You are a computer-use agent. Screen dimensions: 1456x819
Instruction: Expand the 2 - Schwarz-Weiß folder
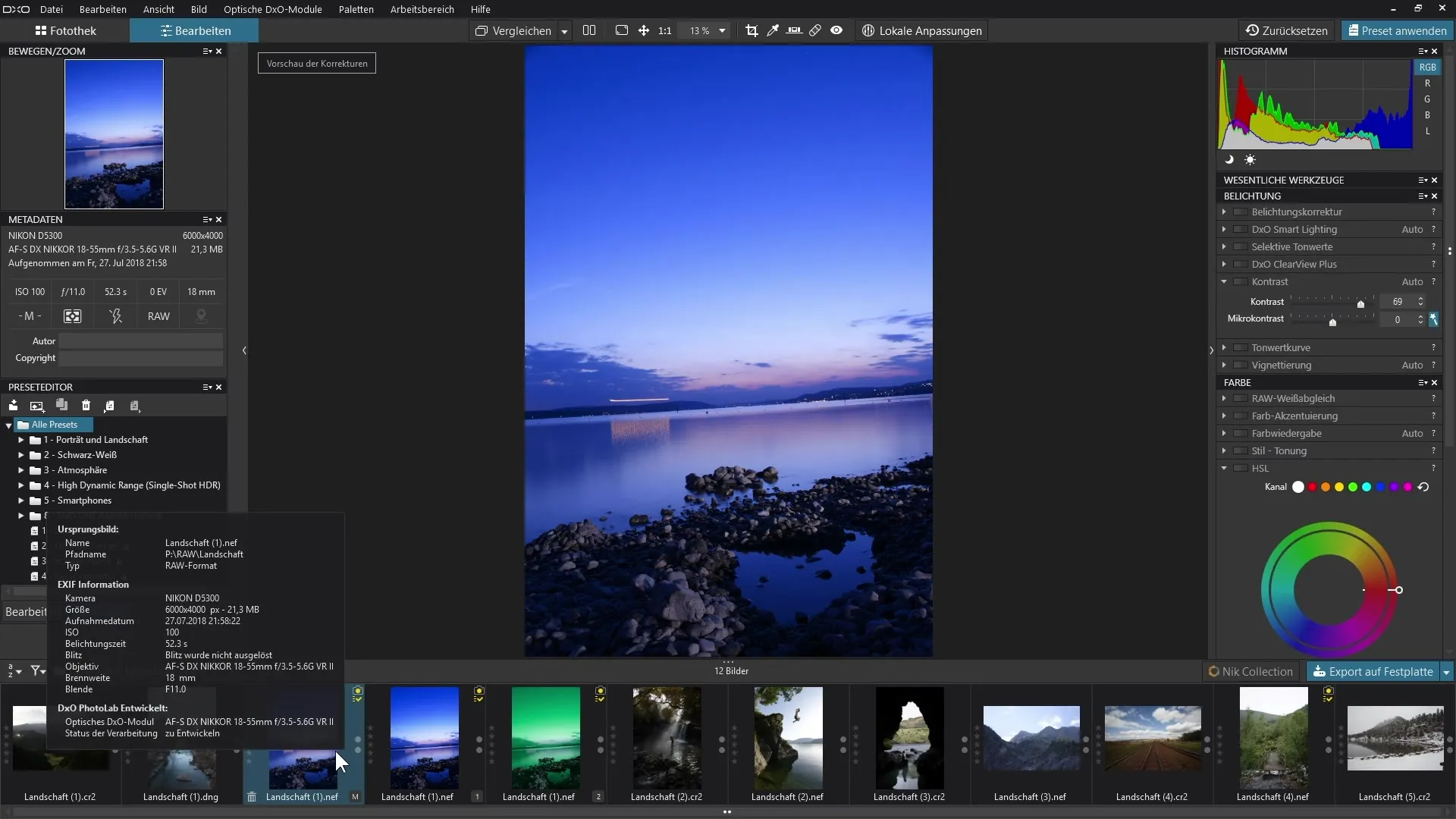21,455
